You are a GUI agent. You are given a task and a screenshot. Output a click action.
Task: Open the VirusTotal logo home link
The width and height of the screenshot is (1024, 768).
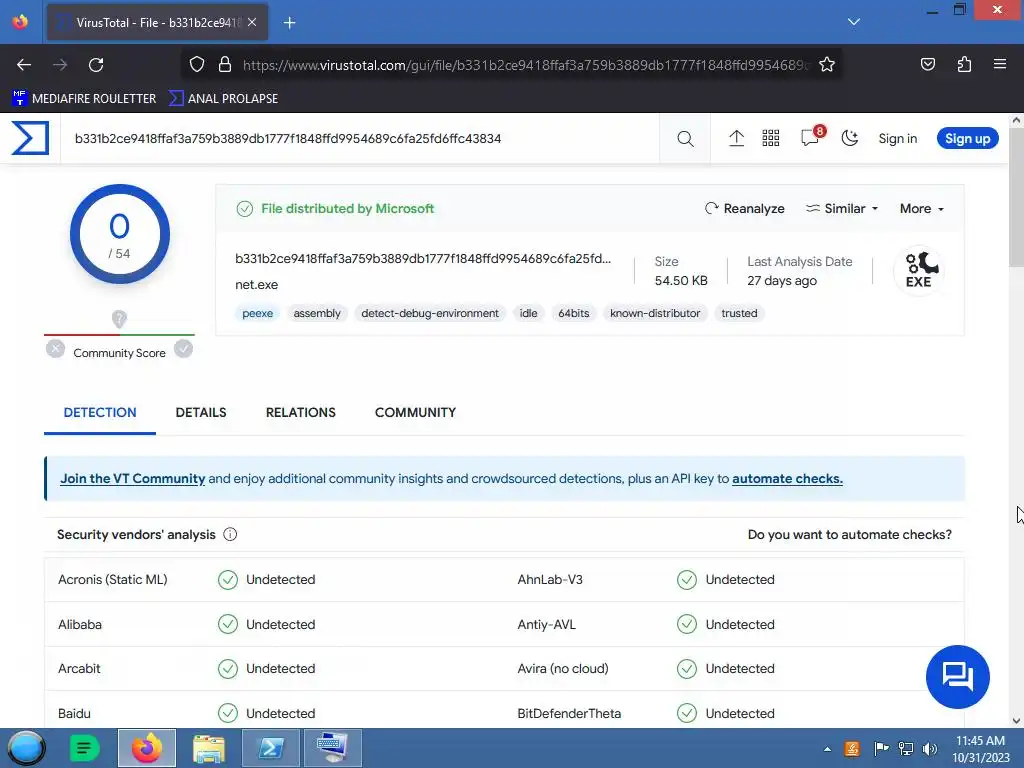pyautogui.click(x=30, y=138)
